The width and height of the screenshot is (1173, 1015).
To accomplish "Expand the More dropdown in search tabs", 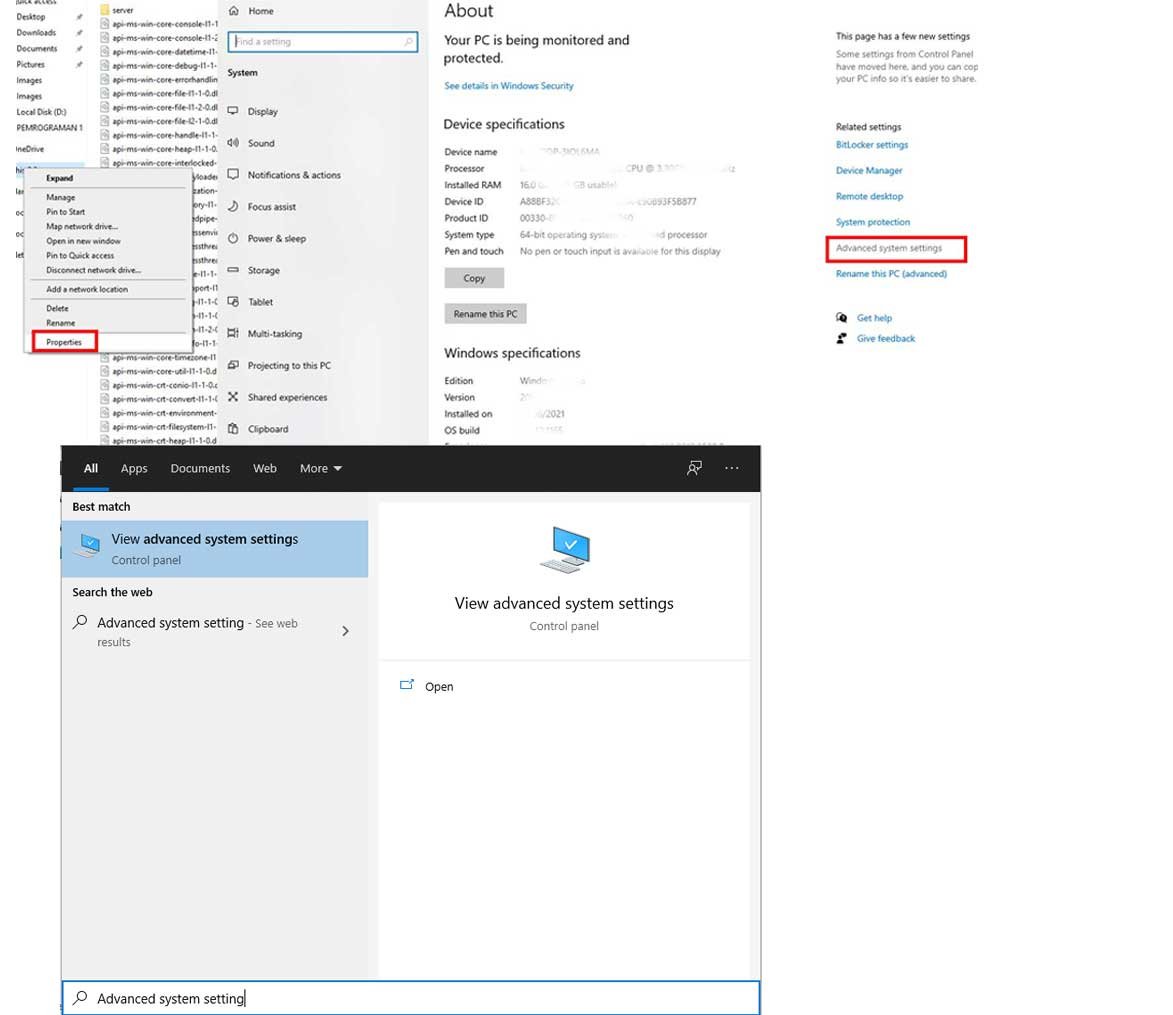I will 321,468.
